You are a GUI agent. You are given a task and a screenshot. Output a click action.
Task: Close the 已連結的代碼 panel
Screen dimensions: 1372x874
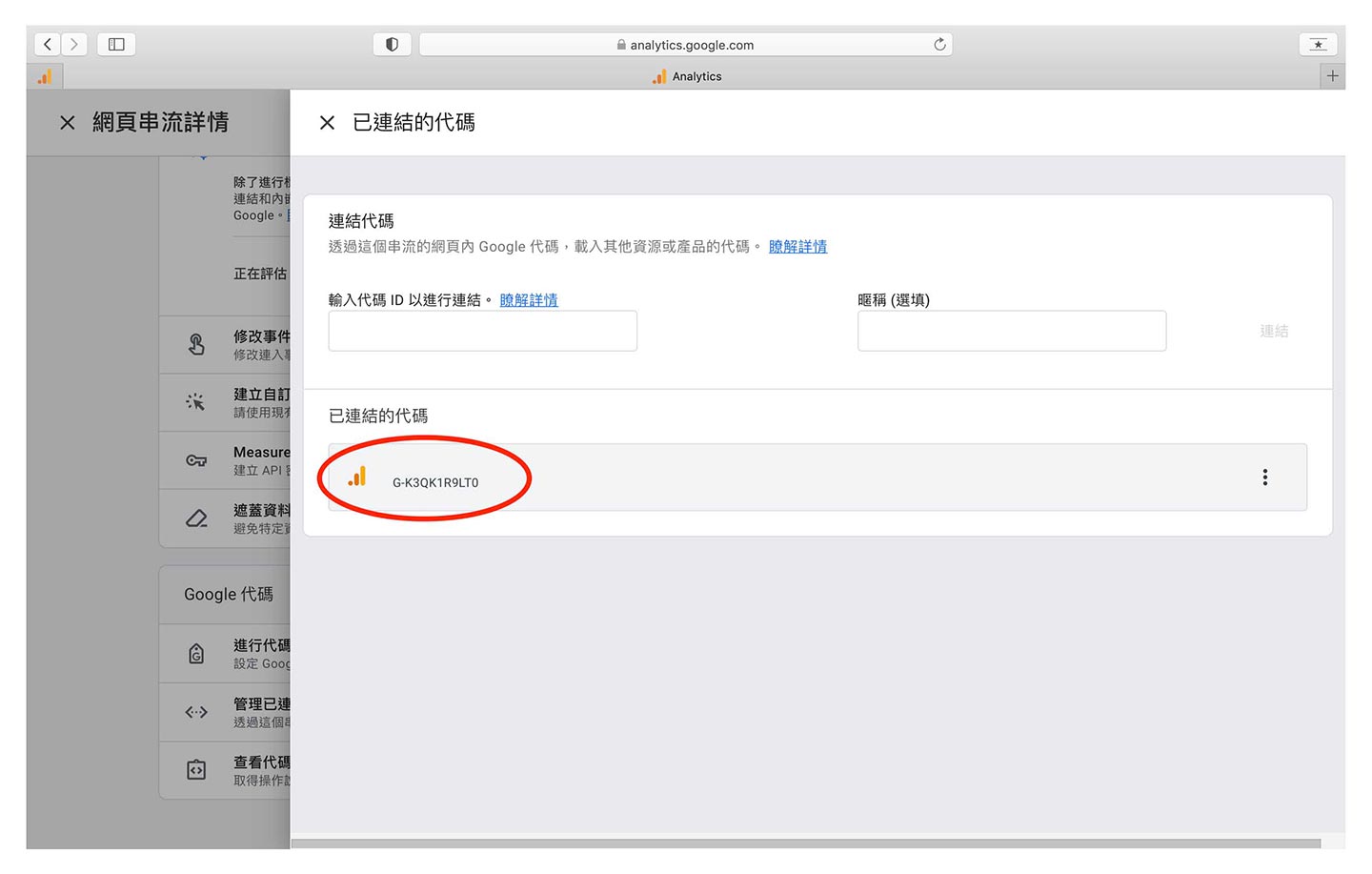point(327,123)
